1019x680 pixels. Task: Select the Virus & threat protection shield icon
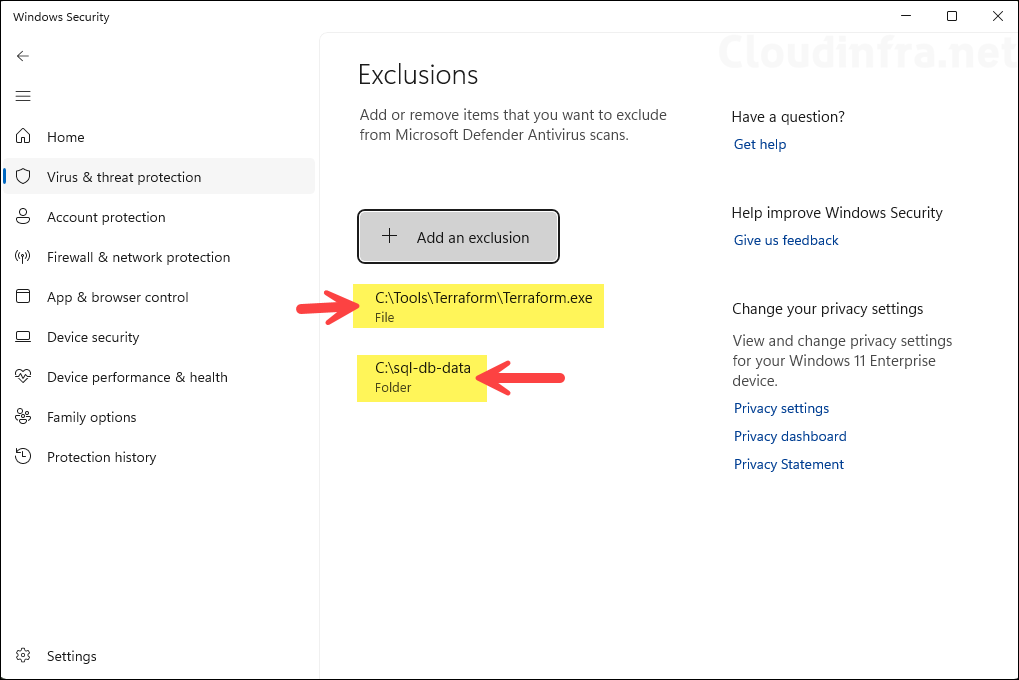[22, 176]
